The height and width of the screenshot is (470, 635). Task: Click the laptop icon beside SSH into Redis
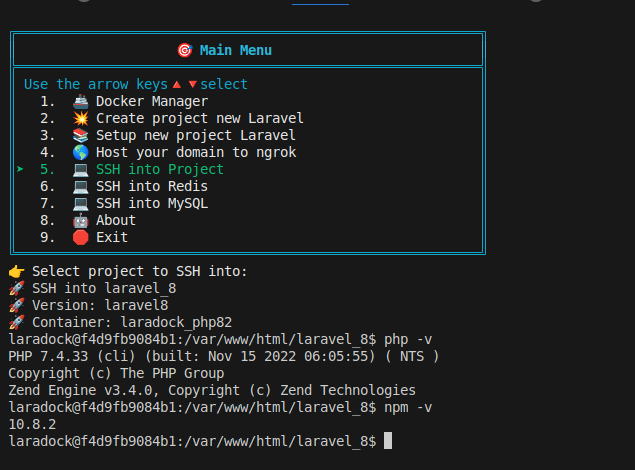[81, 187]
